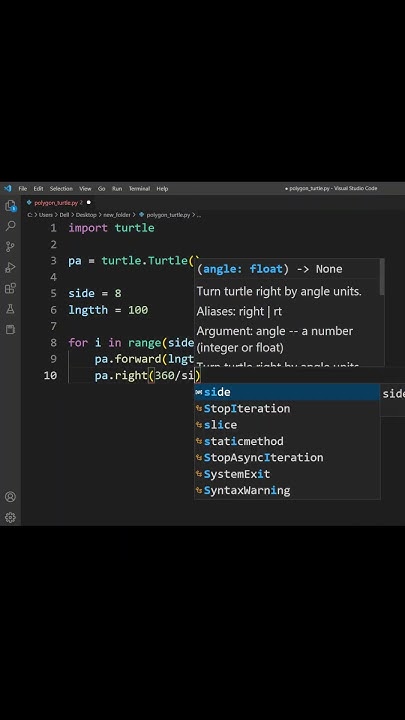Viewport: 405px width, 720px height.
Task: Open the Explorer view in activity bar
Action: point(10,206)
